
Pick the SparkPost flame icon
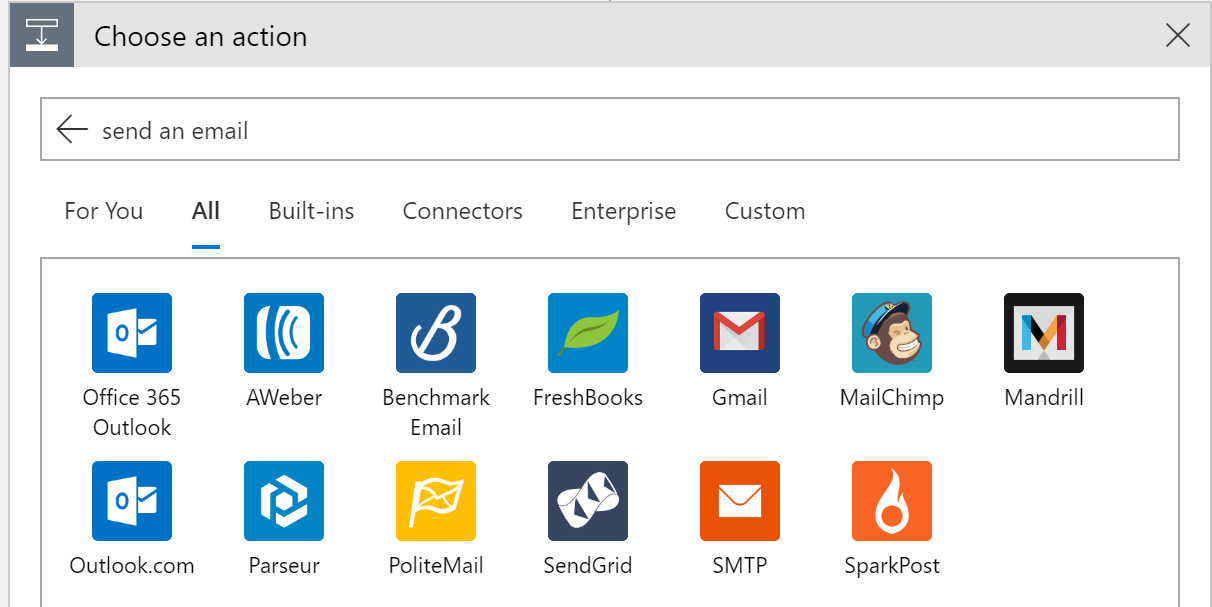click(x=892, y=501)
